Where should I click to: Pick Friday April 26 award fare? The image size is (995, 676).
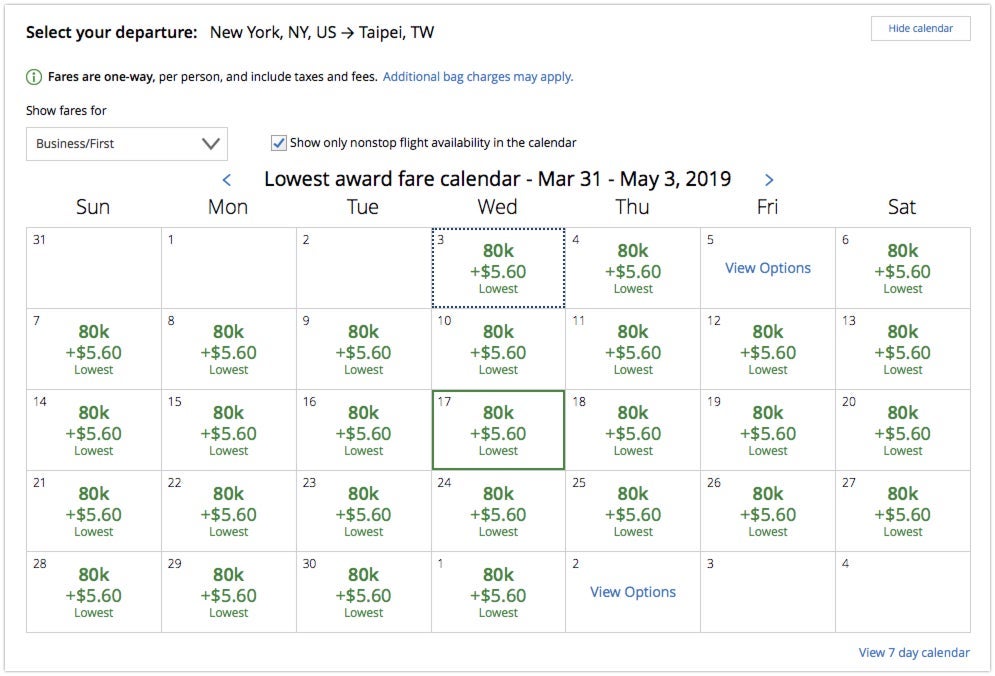pos(768,511)
